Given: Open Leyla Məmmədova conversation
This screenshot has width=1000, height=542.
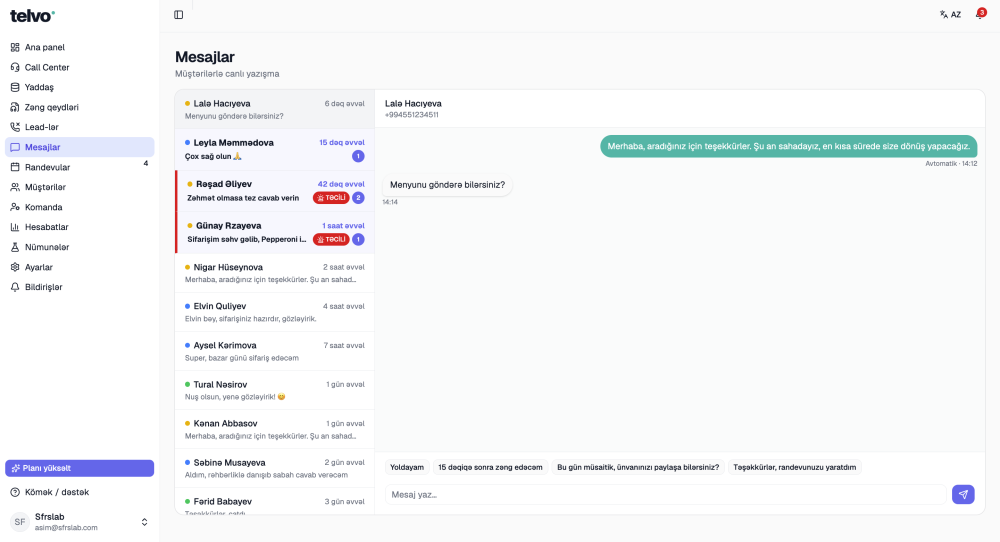Looking at the screenshot, I should point(275,149).
